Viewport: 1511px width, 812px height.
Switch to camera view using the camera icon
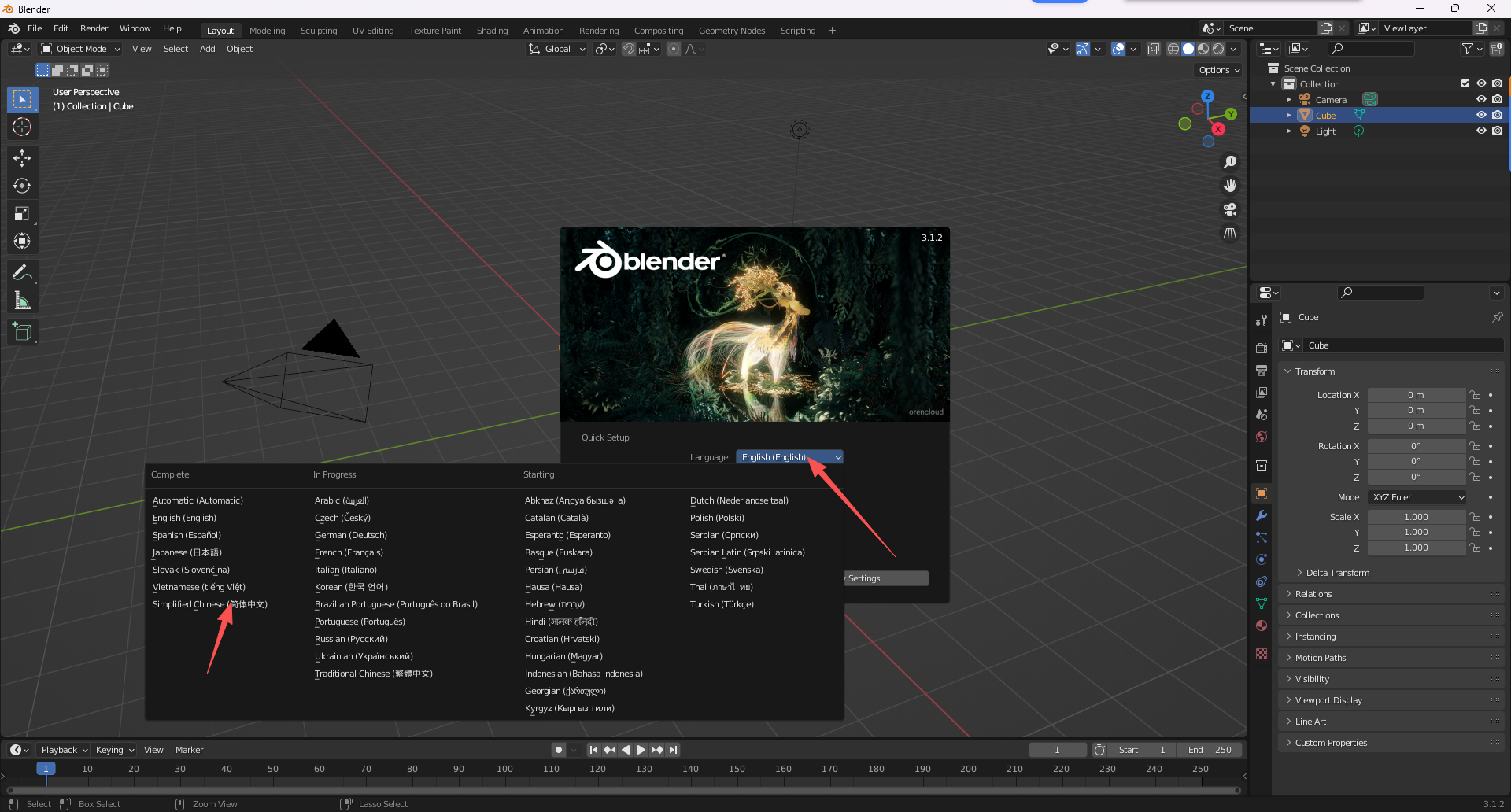point(1230,210)
